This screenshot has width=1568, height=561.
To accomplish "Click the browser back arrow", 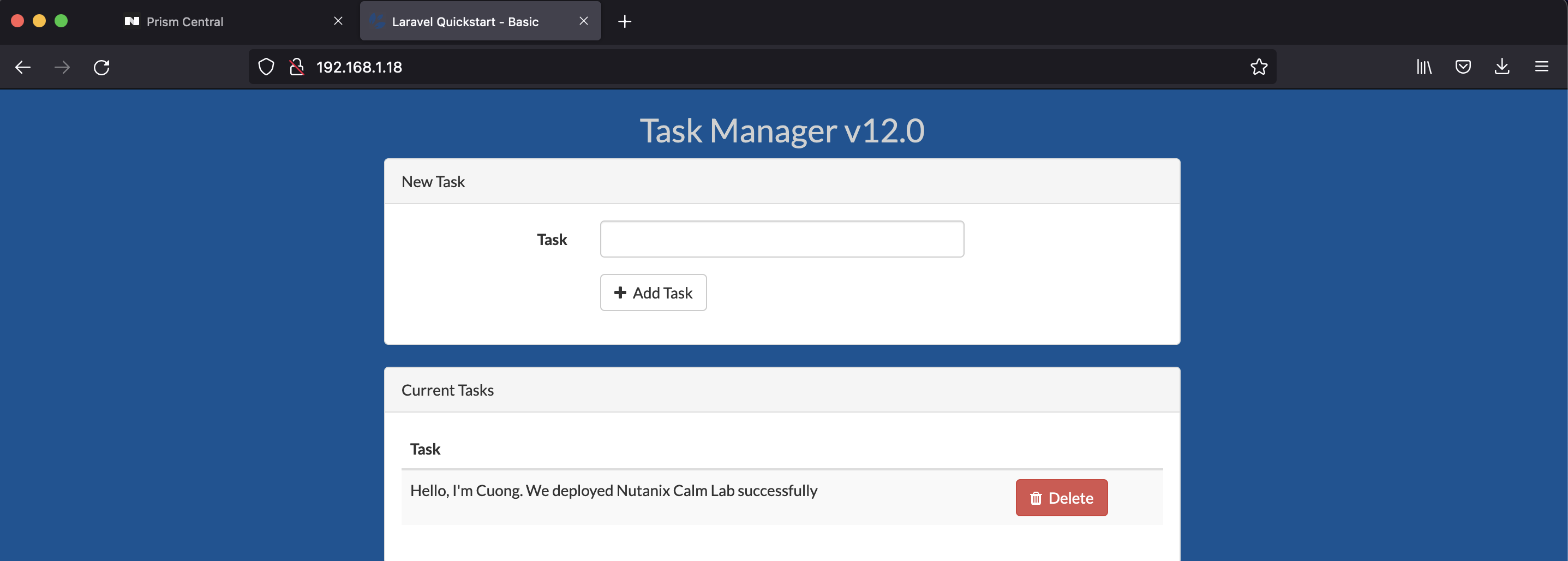I will 23,67.
